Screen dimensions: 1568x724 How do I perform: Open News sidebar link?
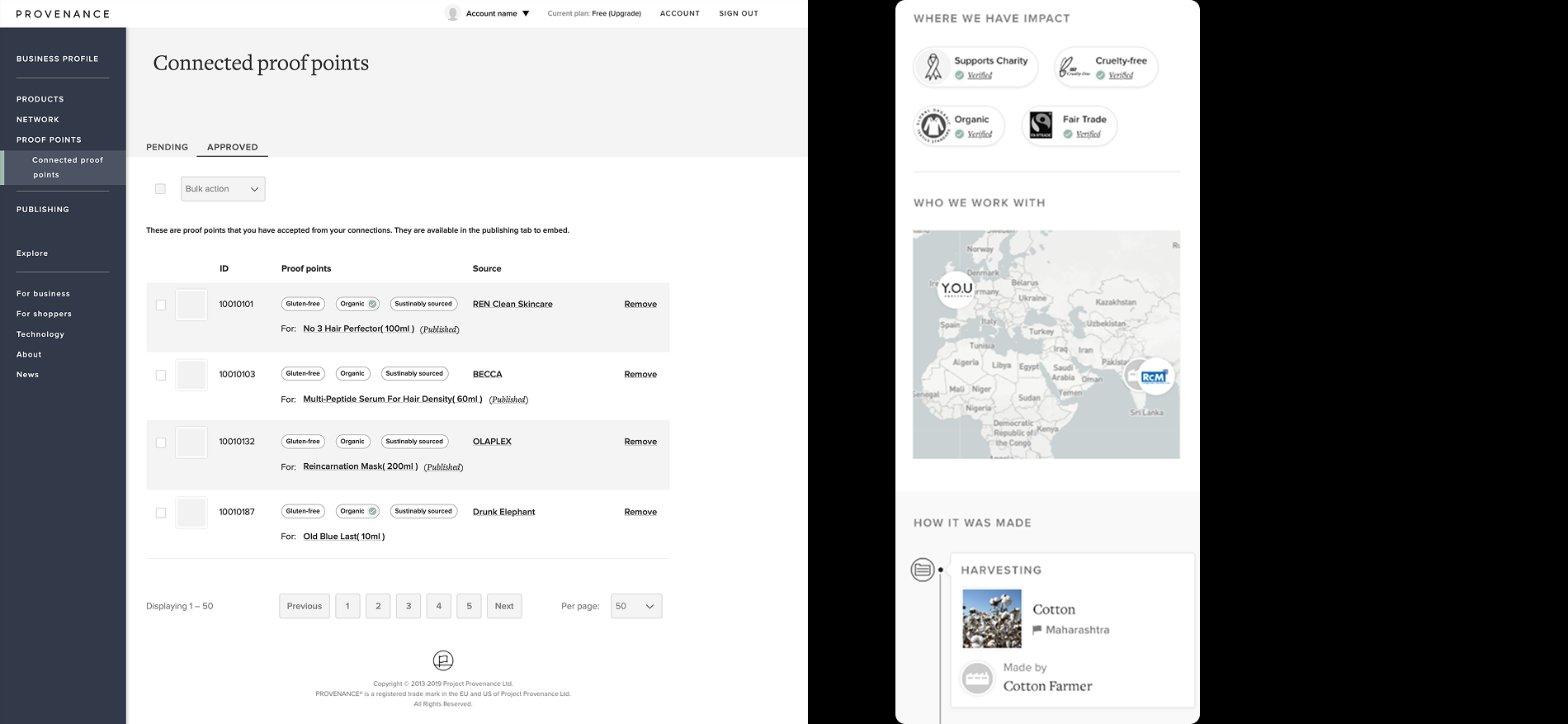pos(27,375)
